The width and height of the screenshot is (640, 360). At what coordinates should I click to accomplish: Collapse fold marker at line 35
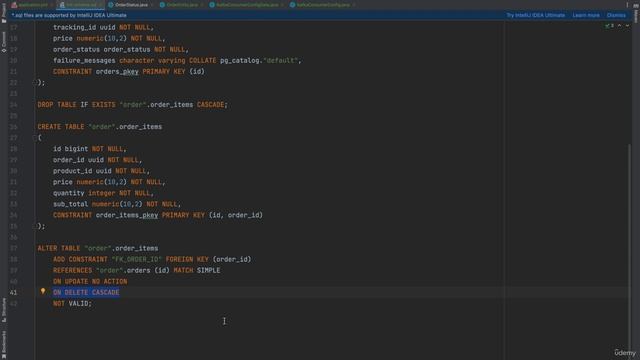tap(35, 226)
